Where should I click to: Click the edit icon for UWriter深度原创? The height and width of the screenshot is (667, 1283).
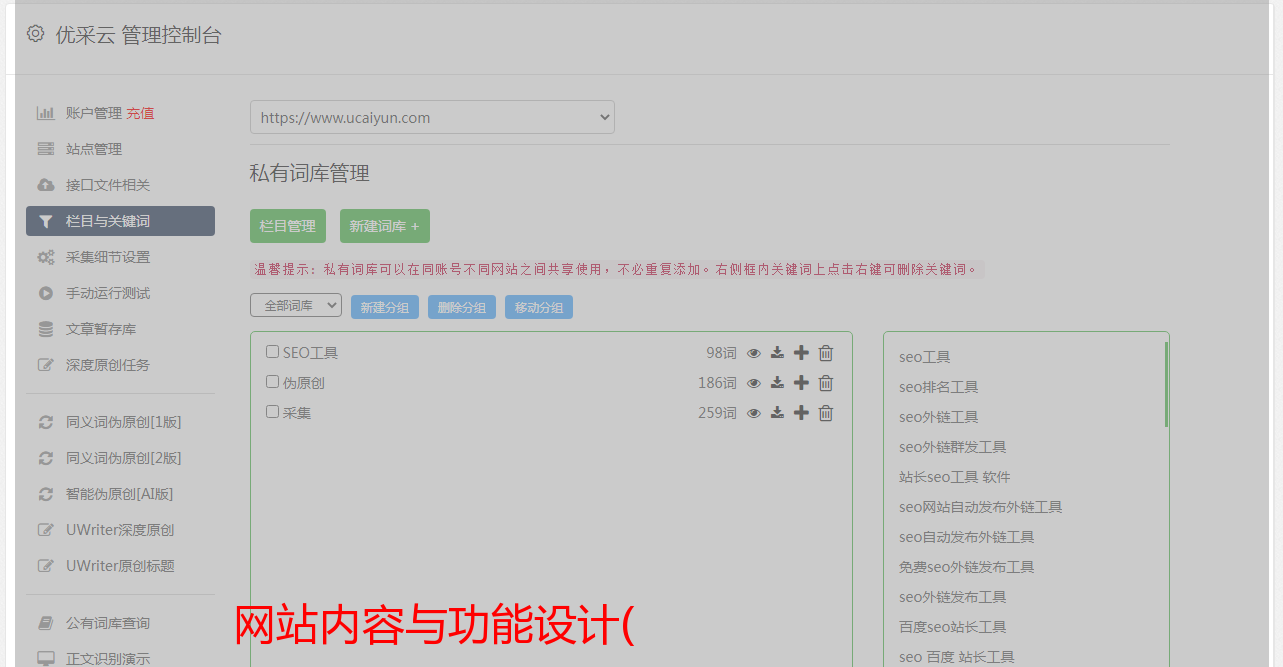45,530
